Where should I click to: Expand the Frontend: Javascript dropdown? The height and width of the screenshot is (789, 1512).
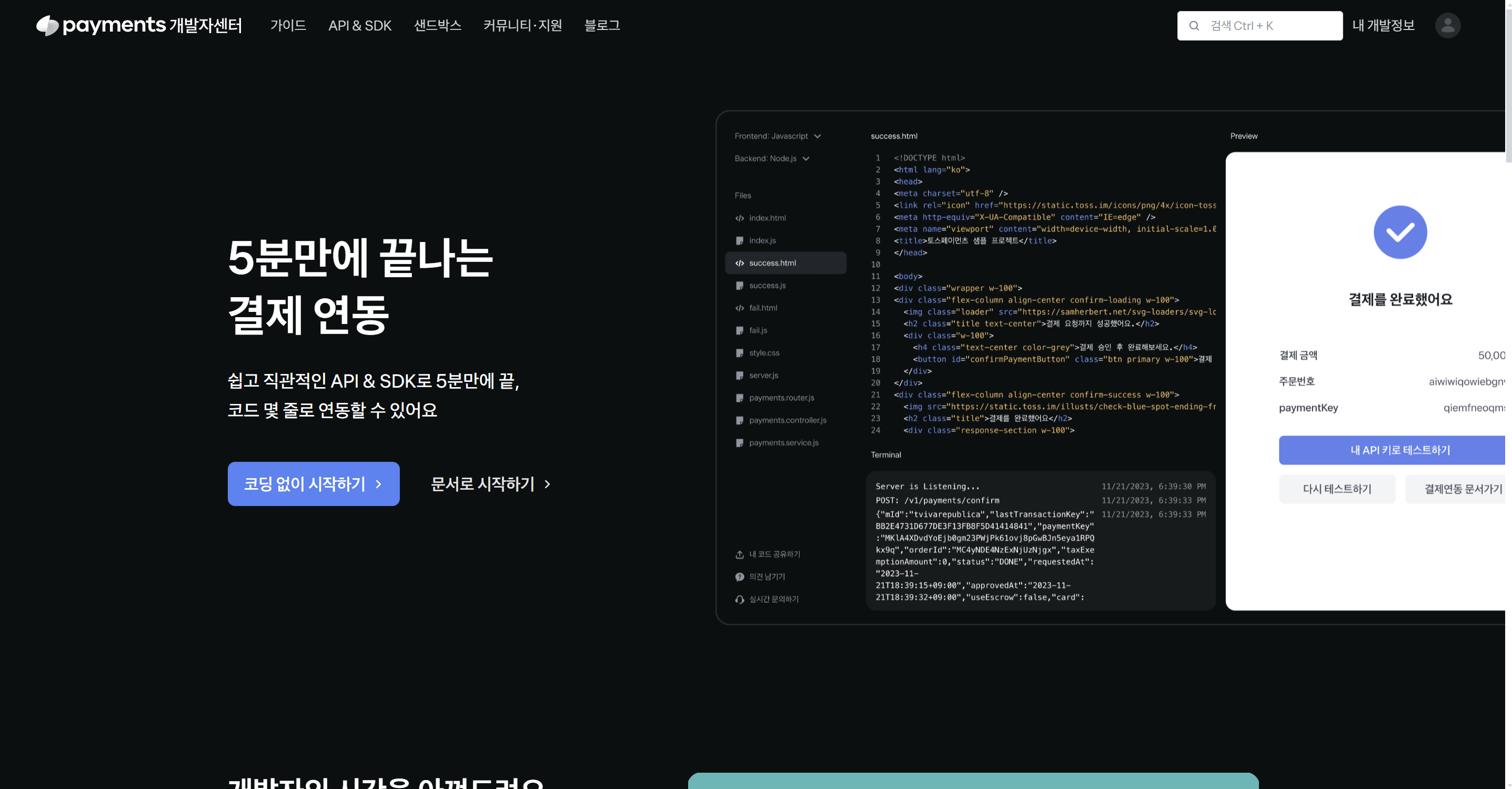(x=778, y=136)
